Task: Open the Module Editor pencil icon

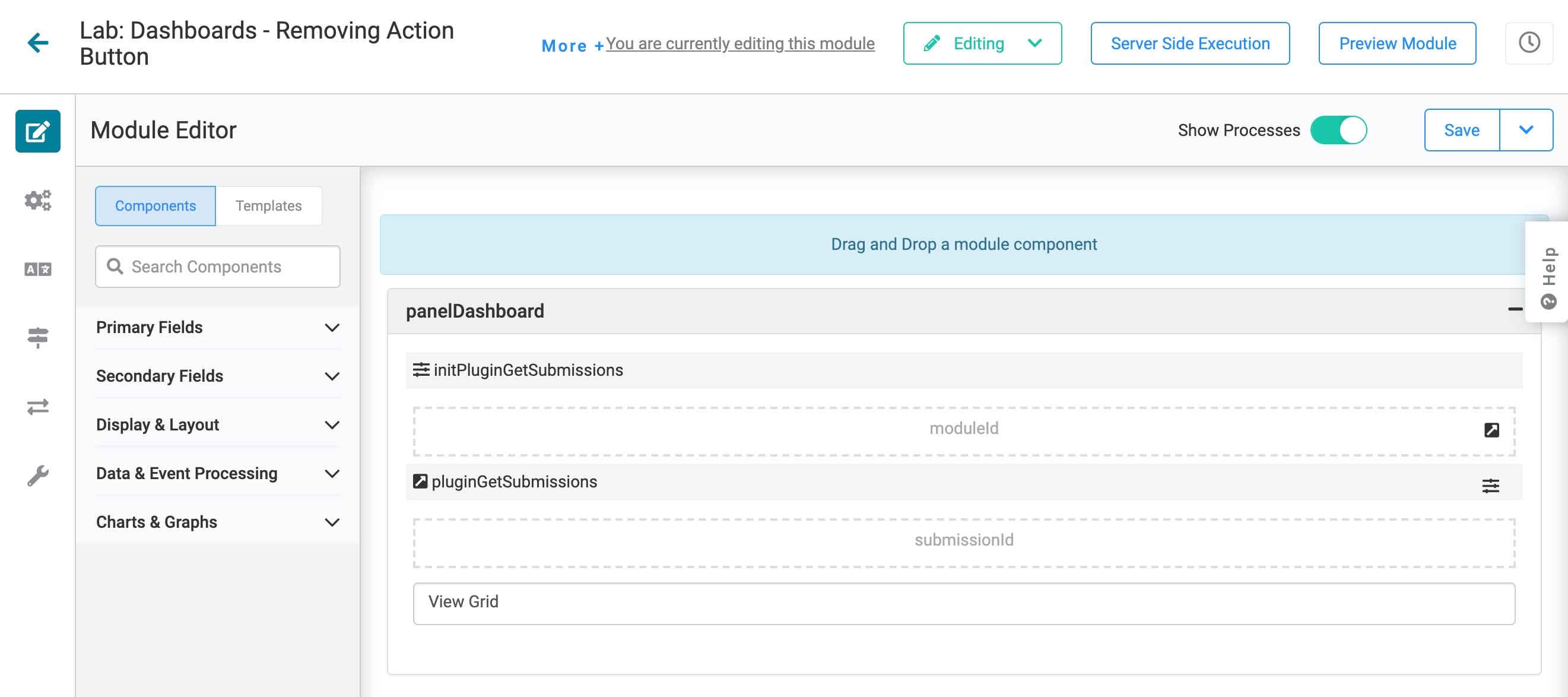Action: [x=38, y=131]
